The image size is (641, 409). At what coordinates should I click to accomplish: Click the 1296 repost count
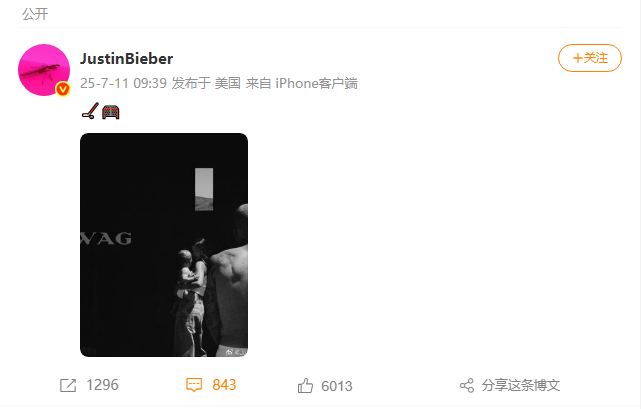[x=102, y=385]
